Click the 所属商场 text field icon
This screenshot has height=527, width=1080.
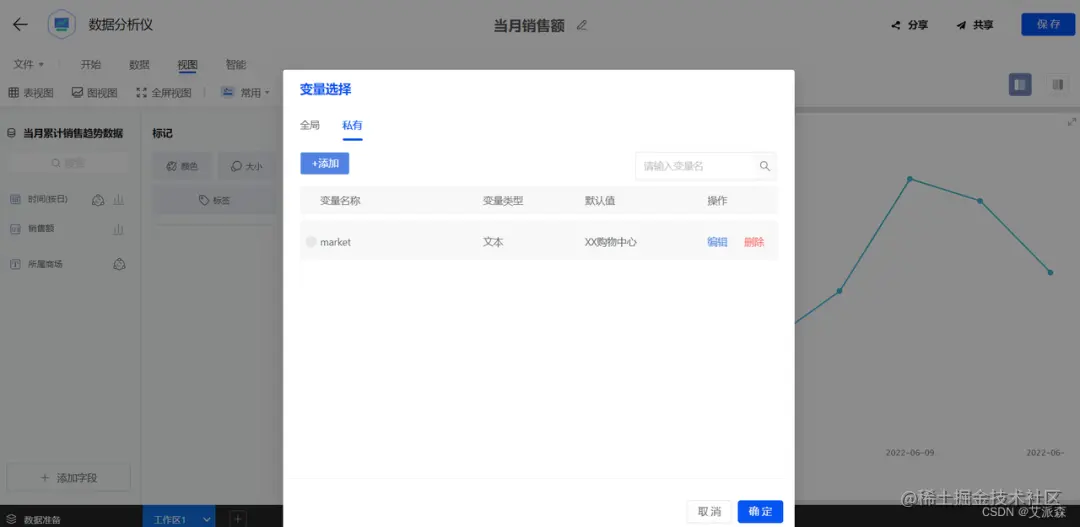(x=15, y=264)
